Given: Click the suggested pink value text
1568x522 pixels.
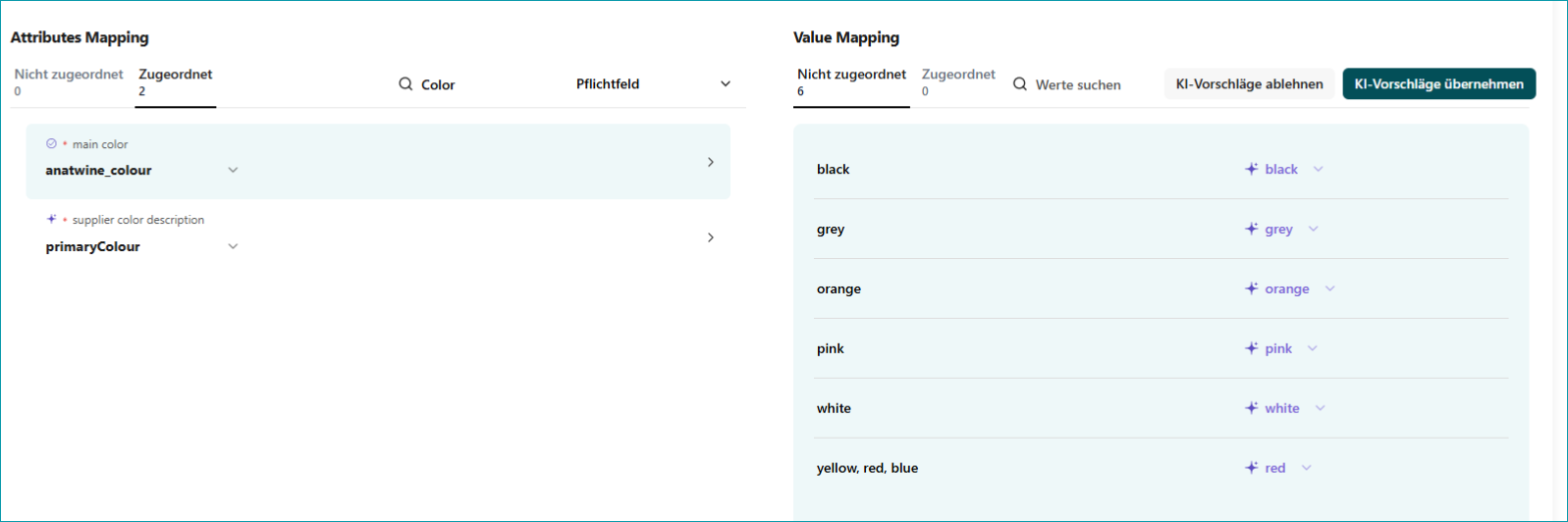Looking at the screenshot, I should 1278,349.
